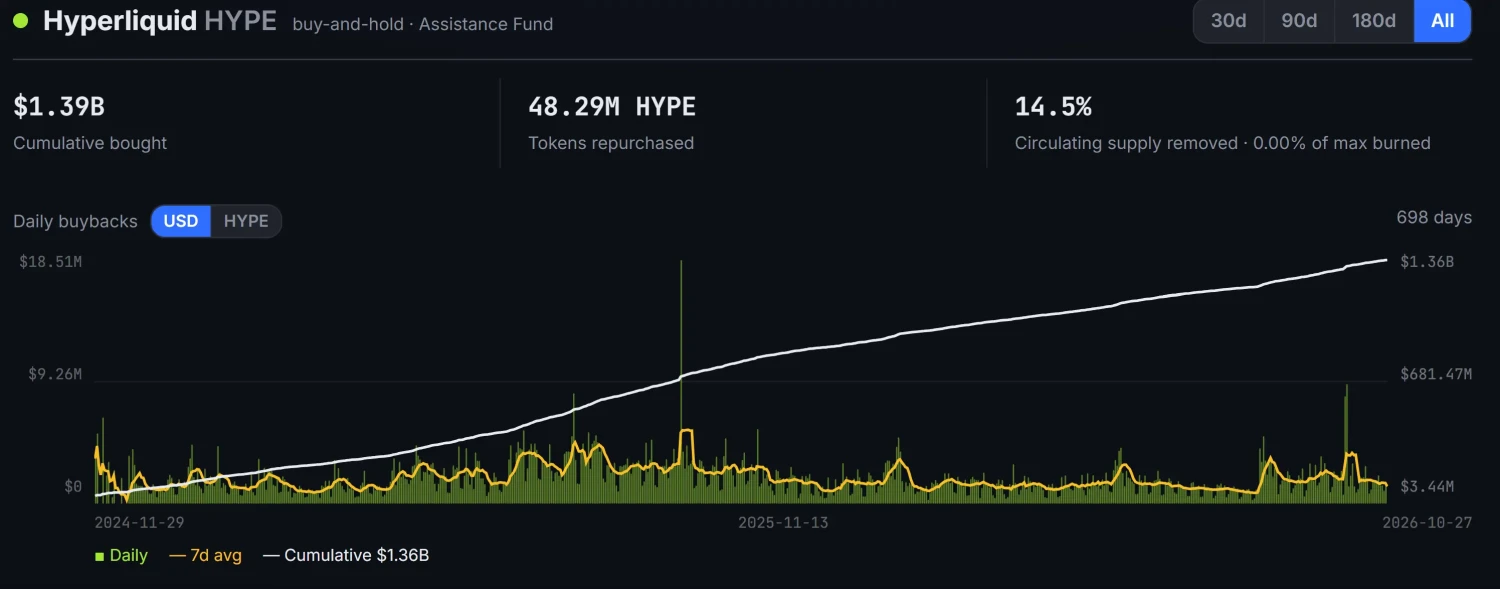Click the Cumulative bought label

pos(90,143)
